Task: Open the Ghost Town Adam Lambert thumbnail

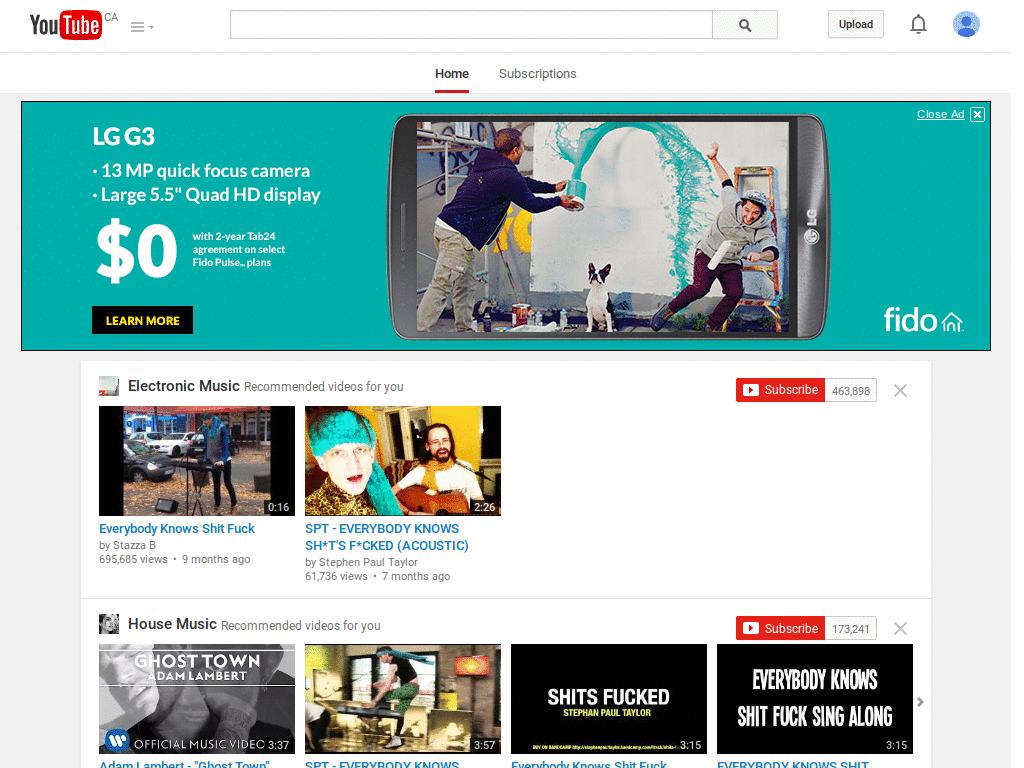Action: (197, 699)
